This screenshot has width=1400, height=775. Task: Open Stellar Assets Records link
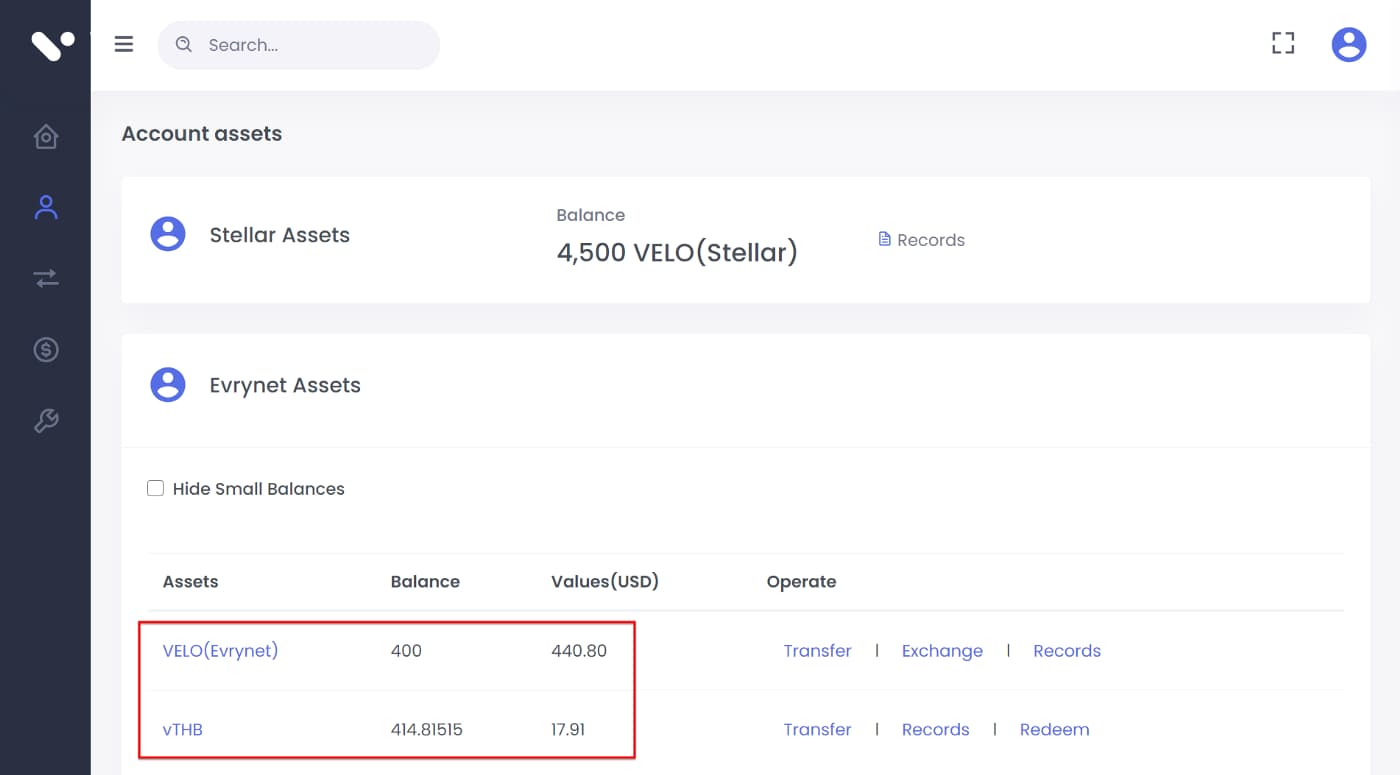[931, 240]
